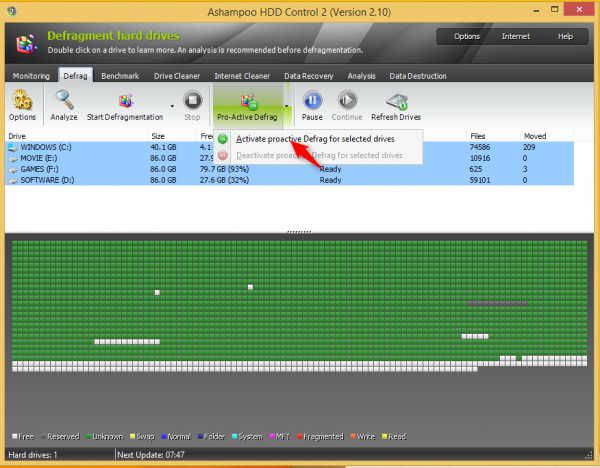Go to the Drive Cleaner tab
The image size is (600, 468).
(177, 76)
